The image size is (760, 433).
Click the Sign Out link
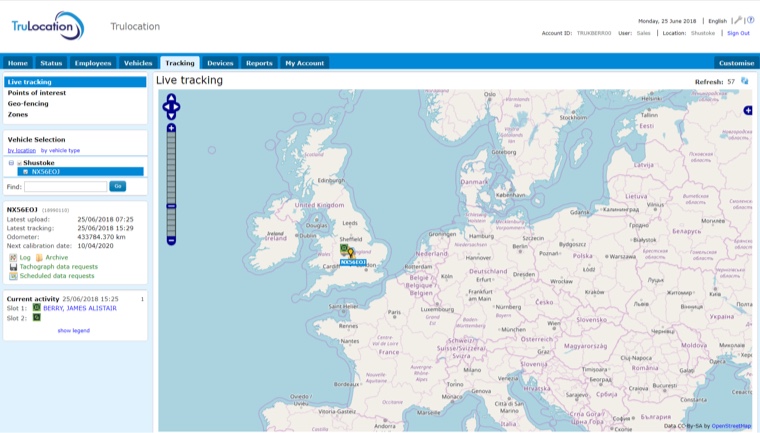coord(738,33)
